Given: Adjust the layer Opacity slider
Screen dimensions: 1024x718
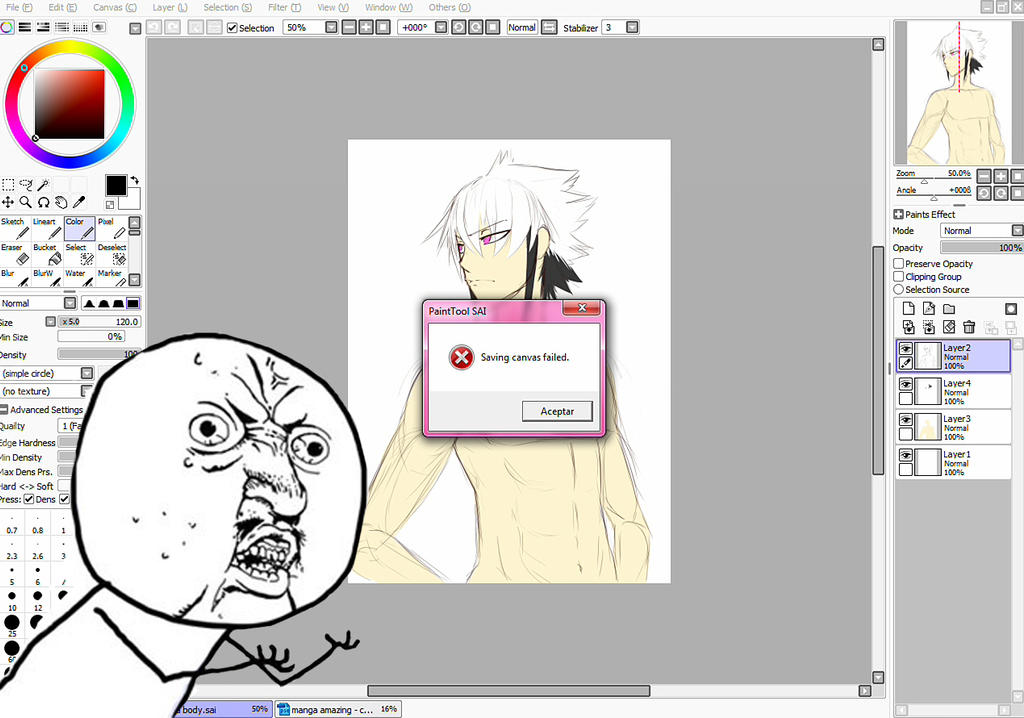Looking at the screenshot, I should 982,248.
